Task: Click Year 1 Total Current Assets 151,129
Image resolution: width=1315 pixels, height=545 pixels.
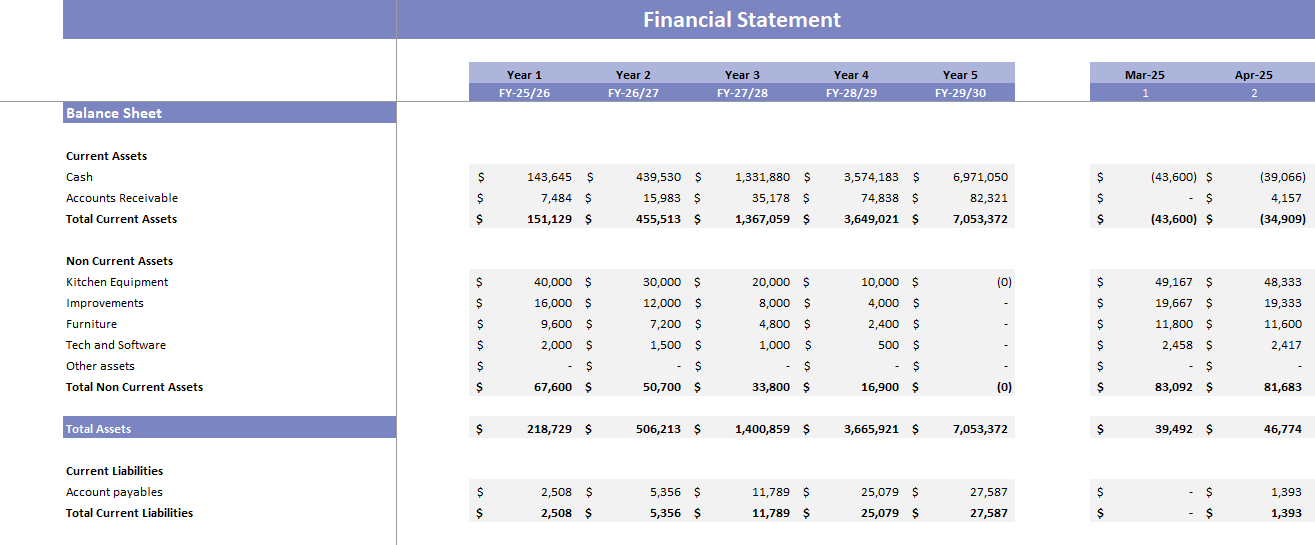Action: tap(549, 219)
